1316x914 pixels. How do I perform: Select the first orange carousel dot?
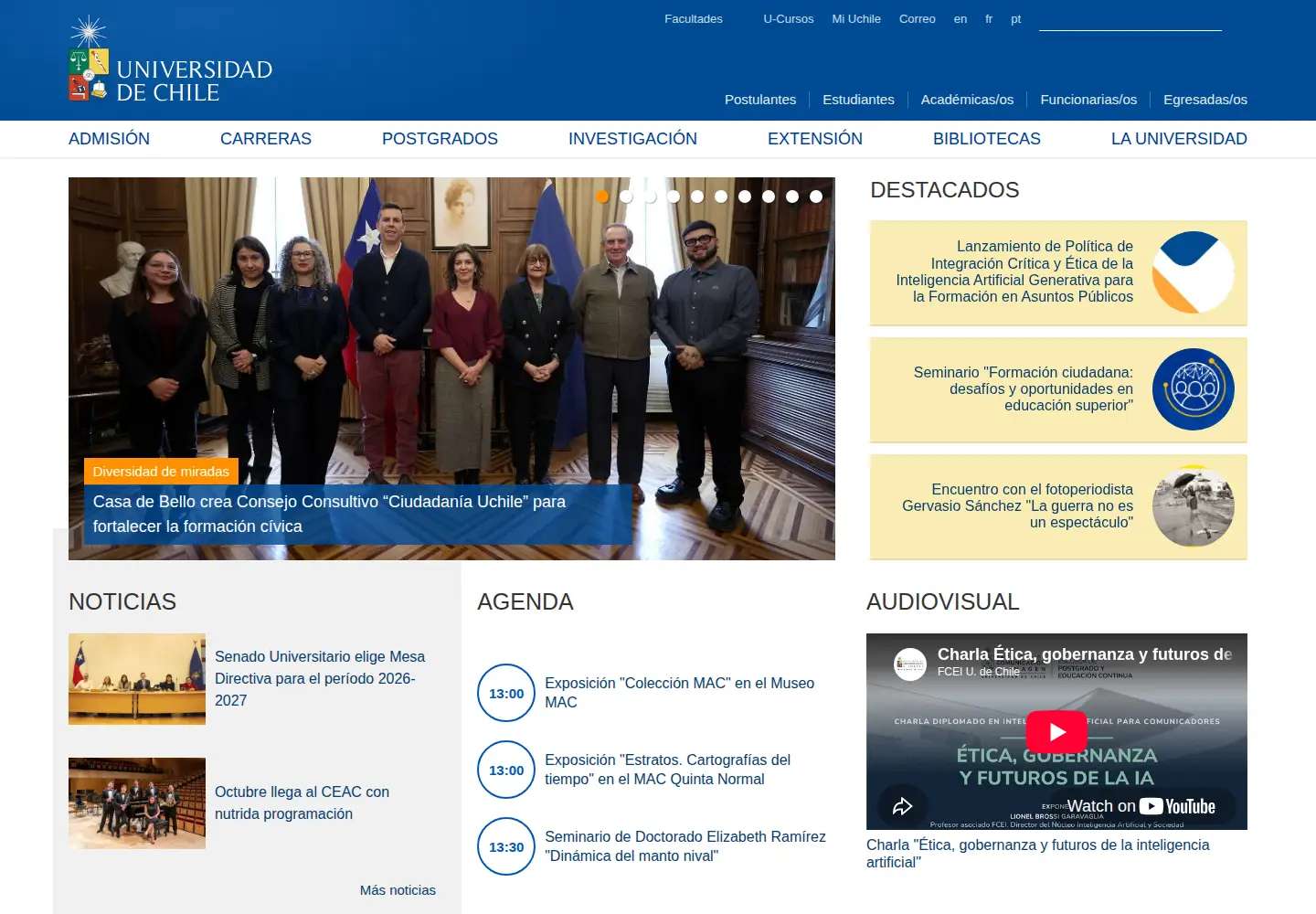click(x=602, y=197)
